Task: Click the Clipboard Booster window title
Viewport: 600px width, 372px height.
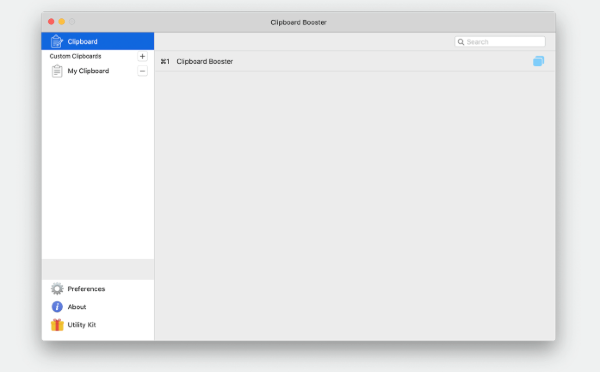Action: point(298,22)
